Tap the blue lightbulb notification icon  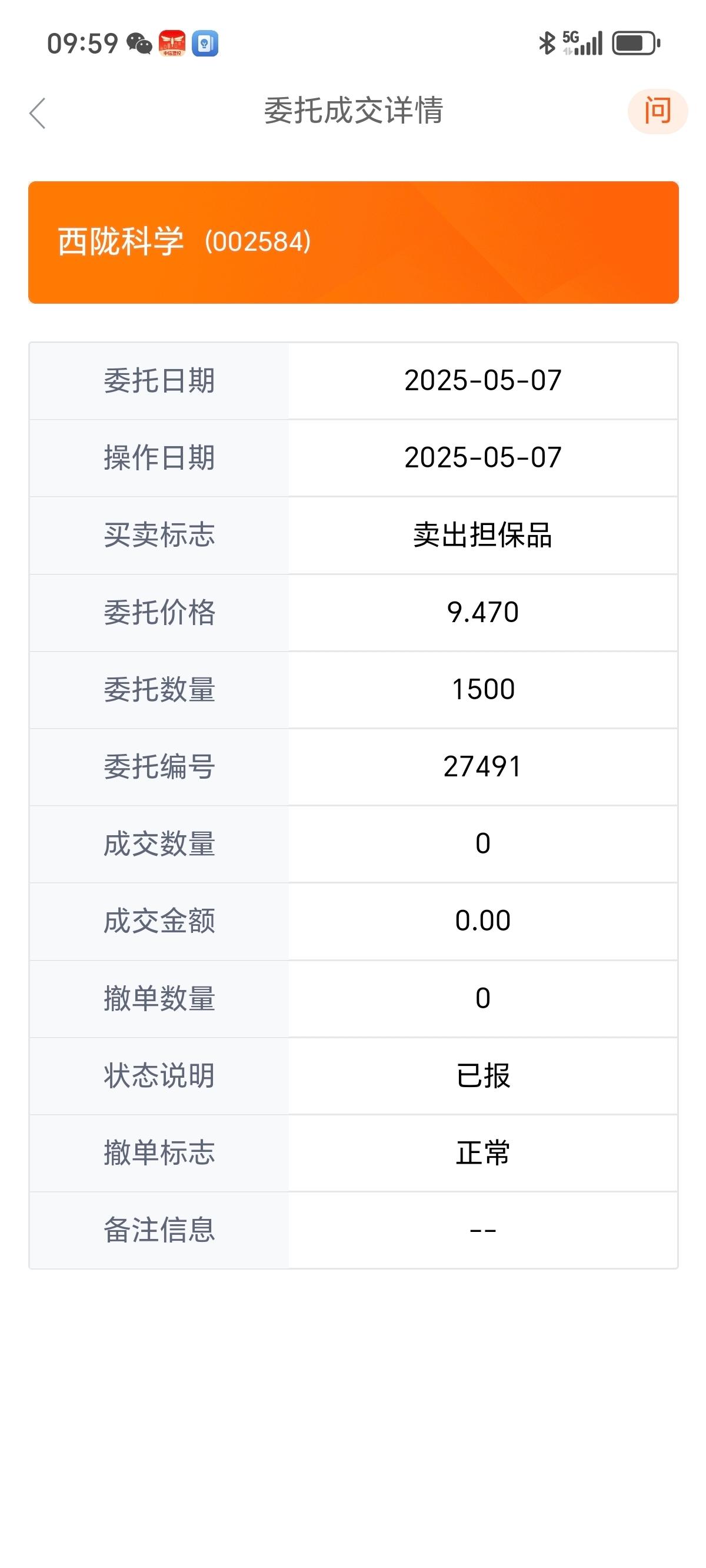tap(205, 43)
